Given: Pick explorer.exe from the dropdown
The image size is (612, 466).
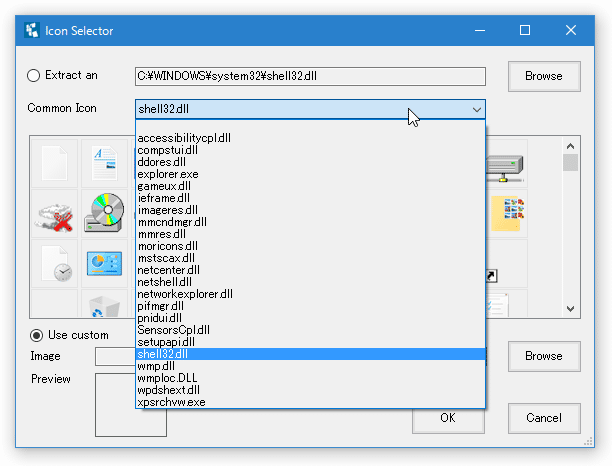Looking at the screenshot, I should [310, 174].
